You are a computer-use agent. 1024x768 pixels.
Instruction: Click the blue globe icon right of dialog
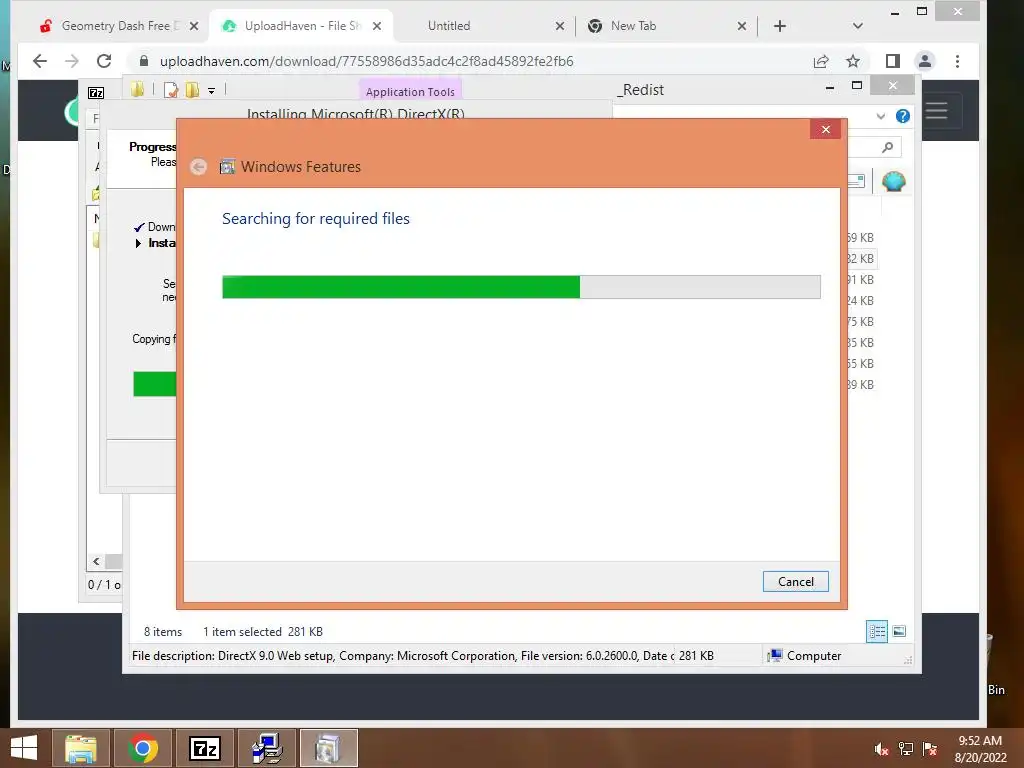pyautogui.click(x=893, y=181)
